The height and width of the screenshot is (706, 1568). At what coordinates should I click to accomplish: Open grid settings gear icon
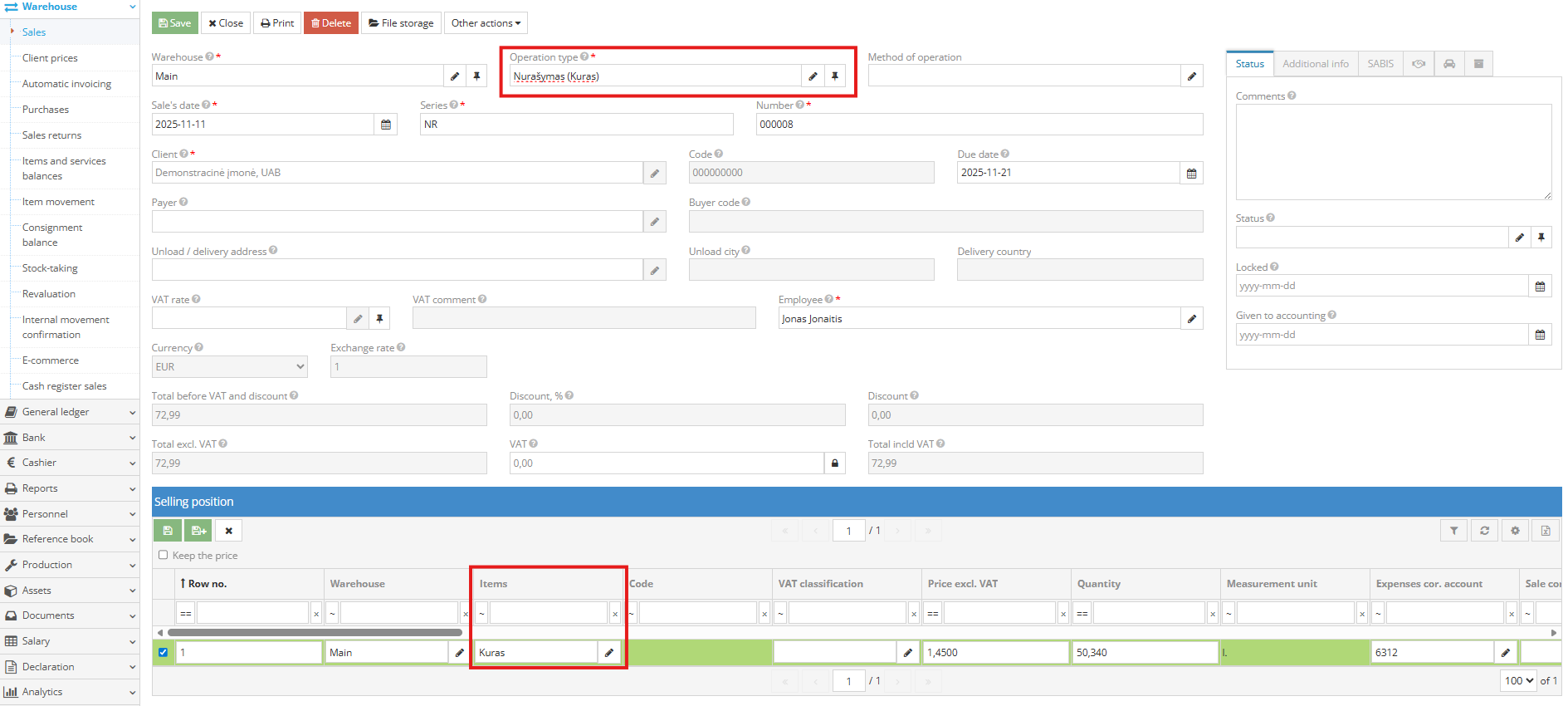(1515, 531)
